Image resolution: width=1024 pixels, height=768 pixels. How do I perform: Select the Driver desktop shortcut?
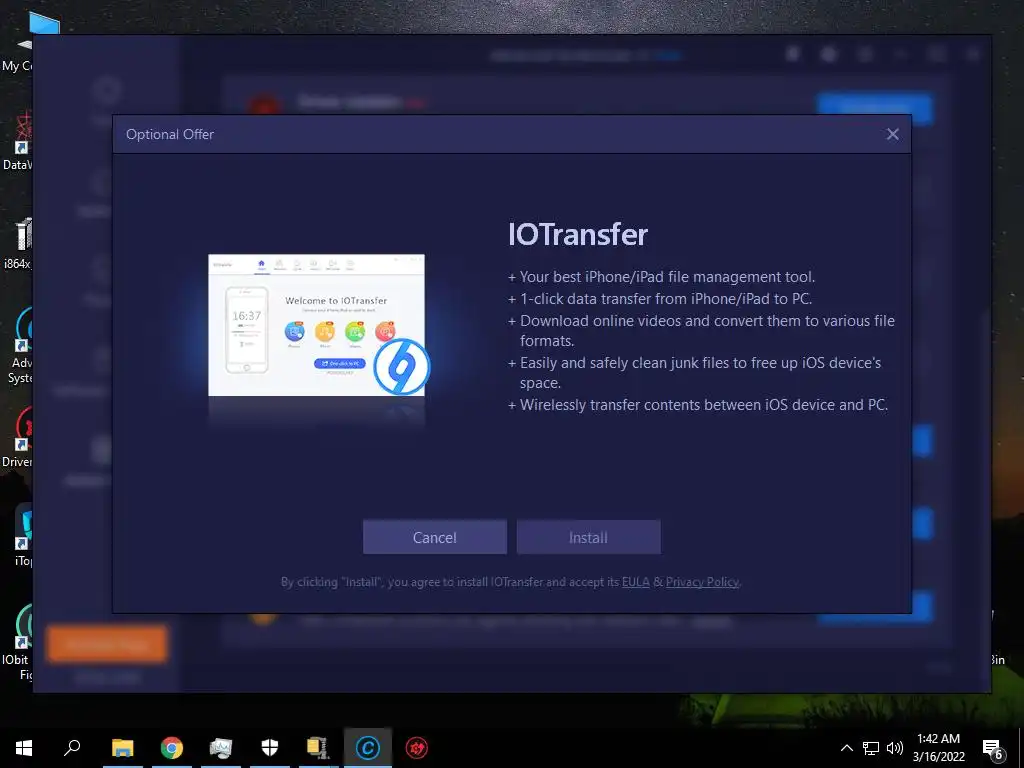click(18, 438)
